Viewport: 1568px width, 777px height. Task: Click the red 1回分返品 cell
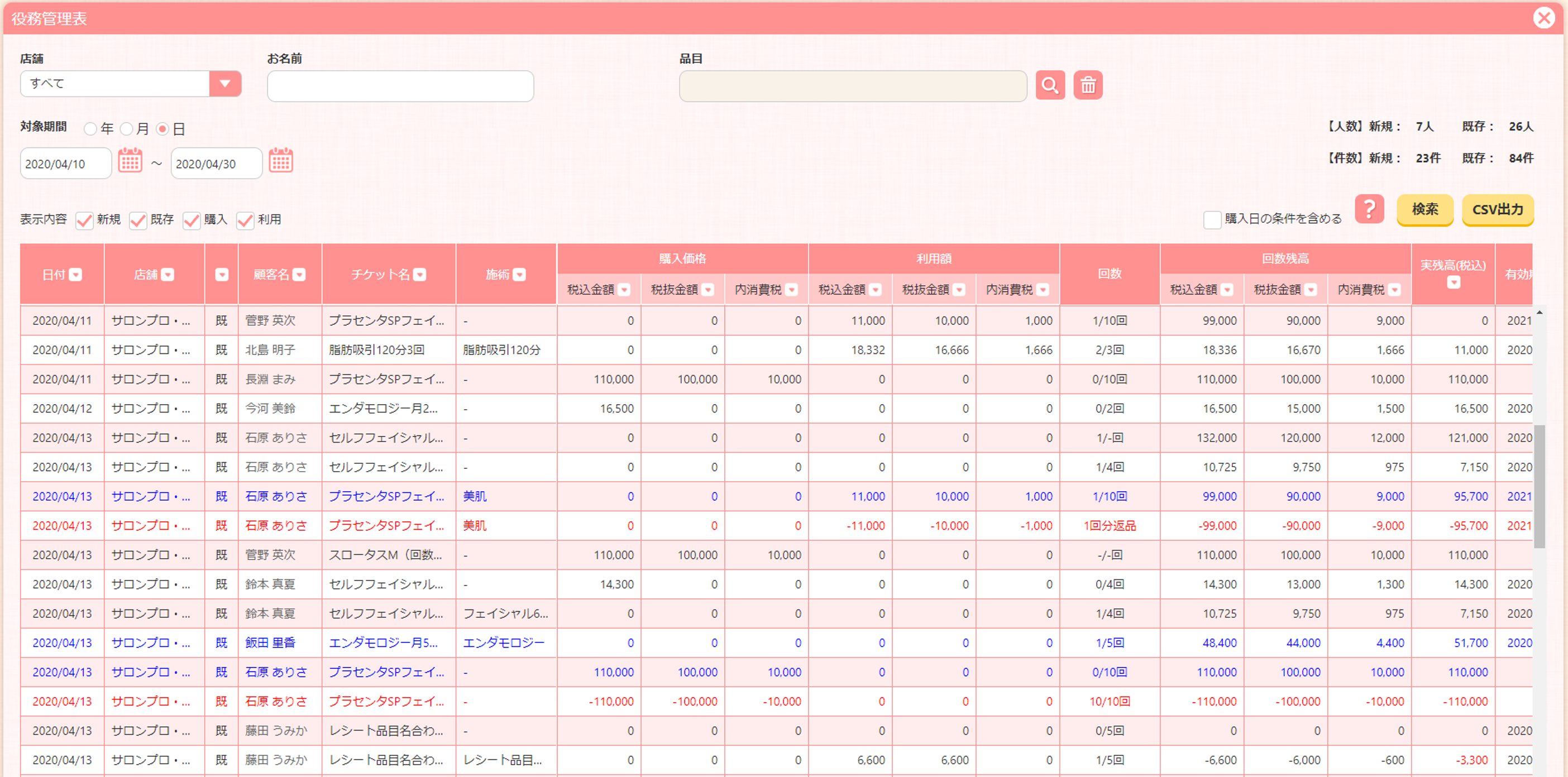1110,526
